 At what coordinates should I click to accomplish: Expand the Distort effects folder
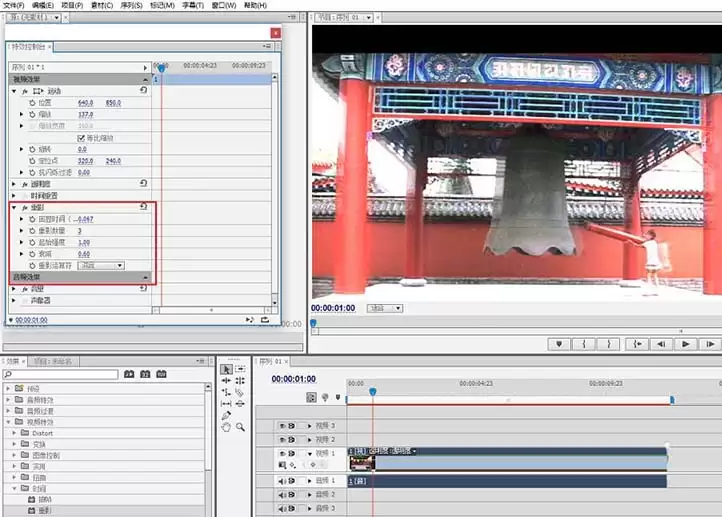pyautogui.click(x=14, y=433)
